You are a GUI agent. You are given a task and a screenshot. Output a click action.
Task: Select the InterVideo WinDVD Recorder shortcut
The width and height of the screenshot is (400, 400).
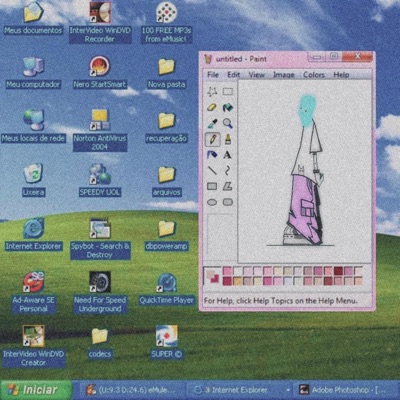(100, 22)
